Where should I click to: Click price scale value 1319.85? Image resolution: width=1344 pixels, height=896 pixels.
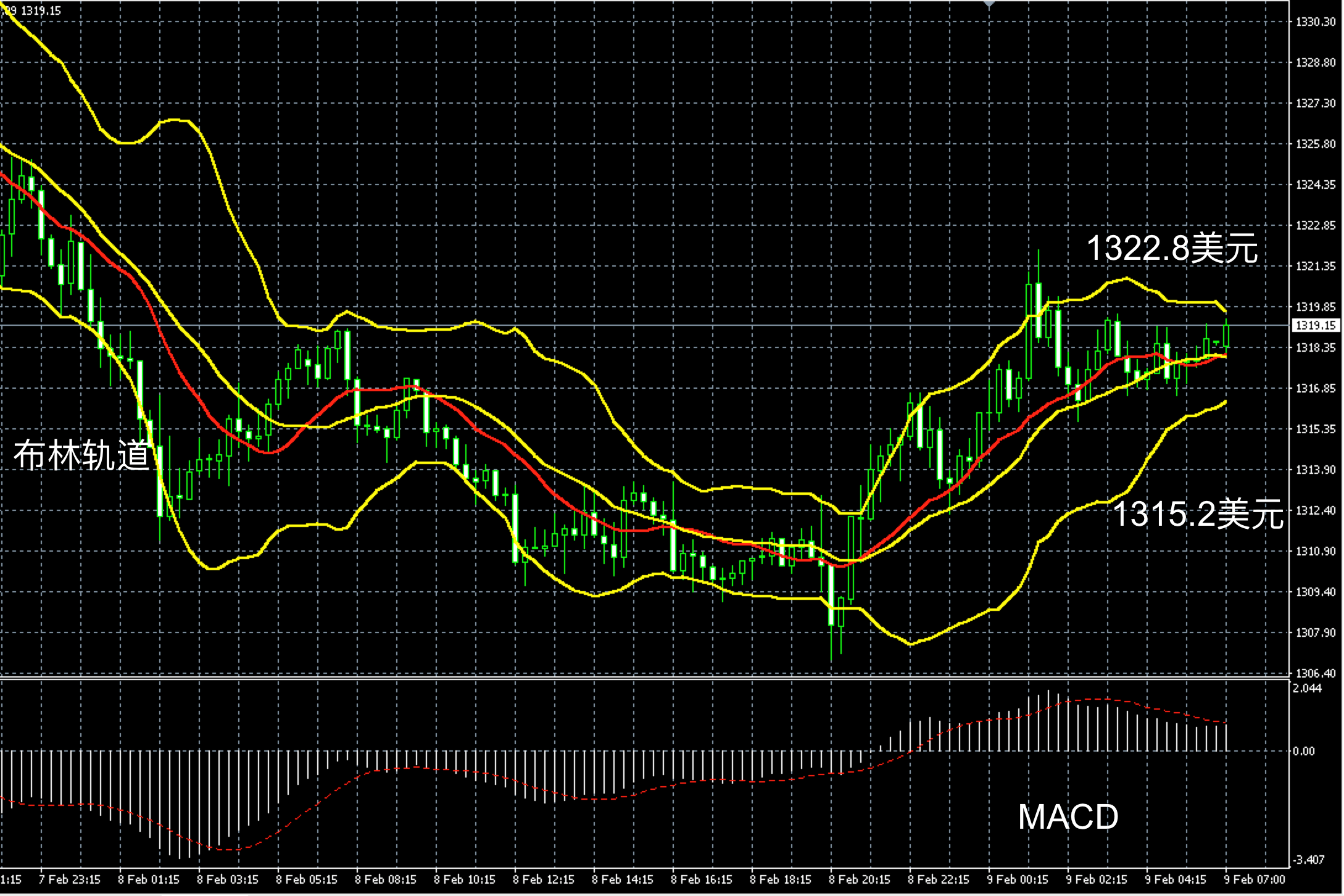coord(1315,307)
